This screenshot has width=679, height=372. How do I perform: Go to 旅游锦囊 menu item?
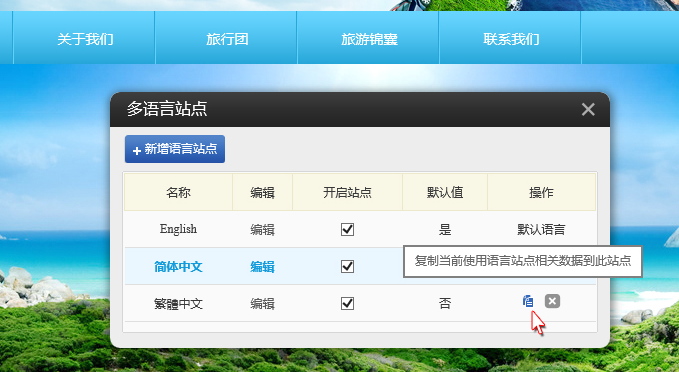pos(369,39)
